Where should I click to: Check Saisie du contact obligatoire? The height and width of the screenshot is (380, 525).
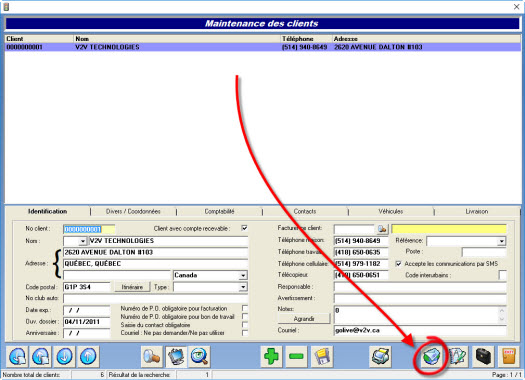(x=245, y=325)
